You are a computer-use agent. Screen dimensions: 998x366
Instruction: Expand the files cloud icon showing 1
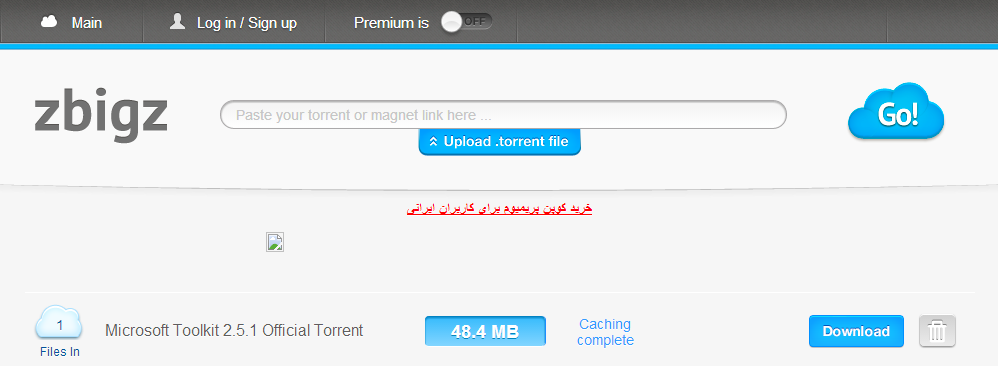[x=59, y=323]
